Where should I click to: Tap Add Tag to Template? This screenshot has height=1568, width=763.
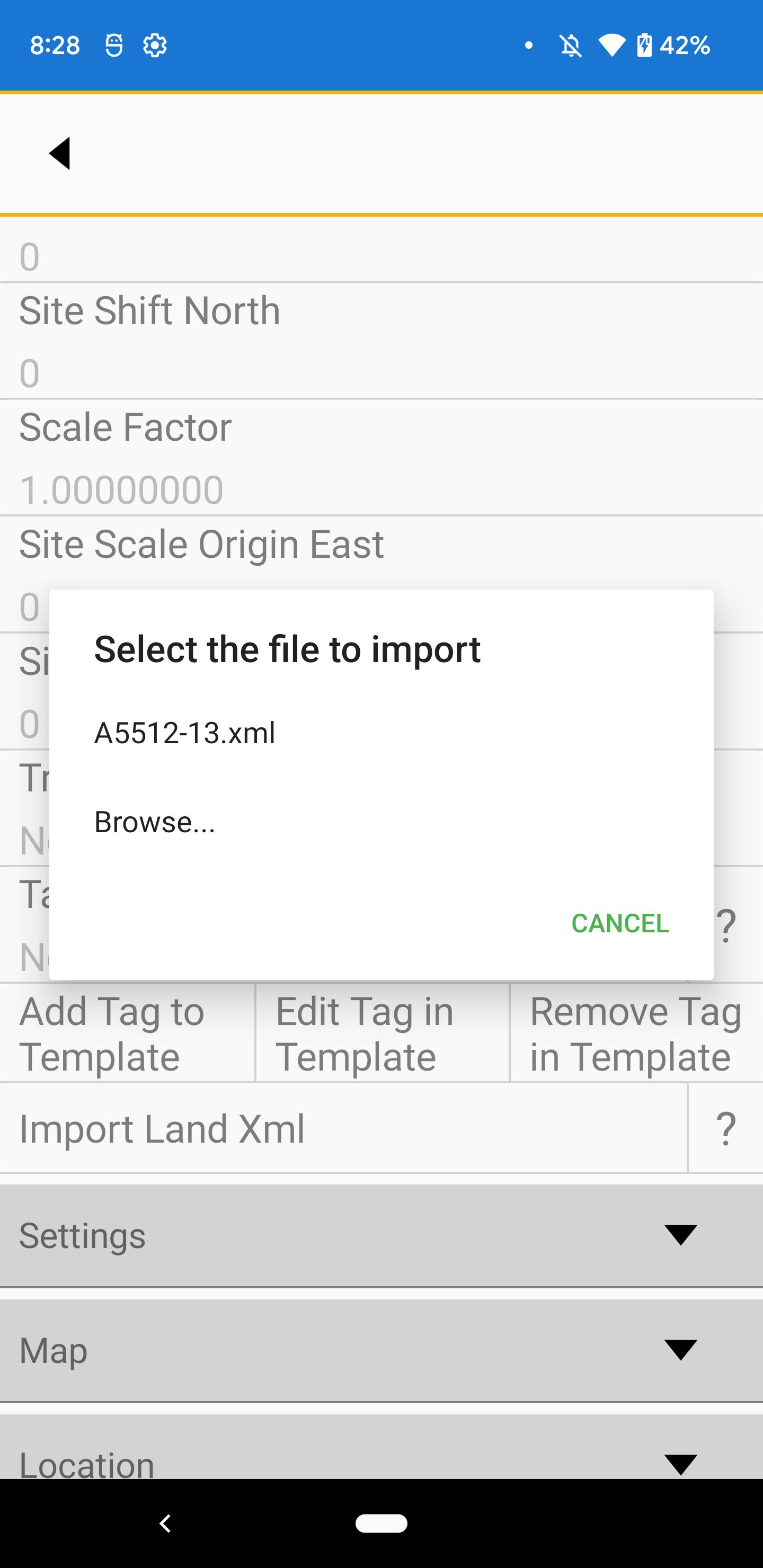[127, 1033]
